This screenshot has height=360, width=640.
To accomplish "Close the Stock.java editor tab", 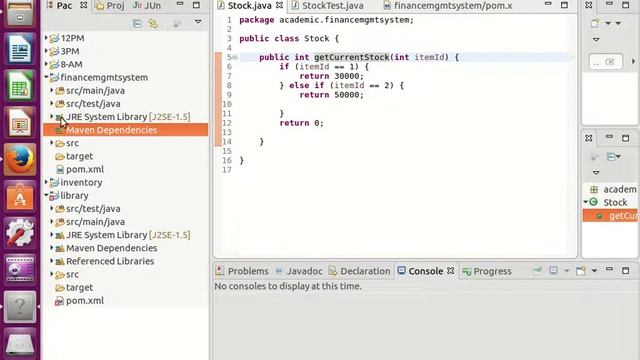I will [280, 5].
